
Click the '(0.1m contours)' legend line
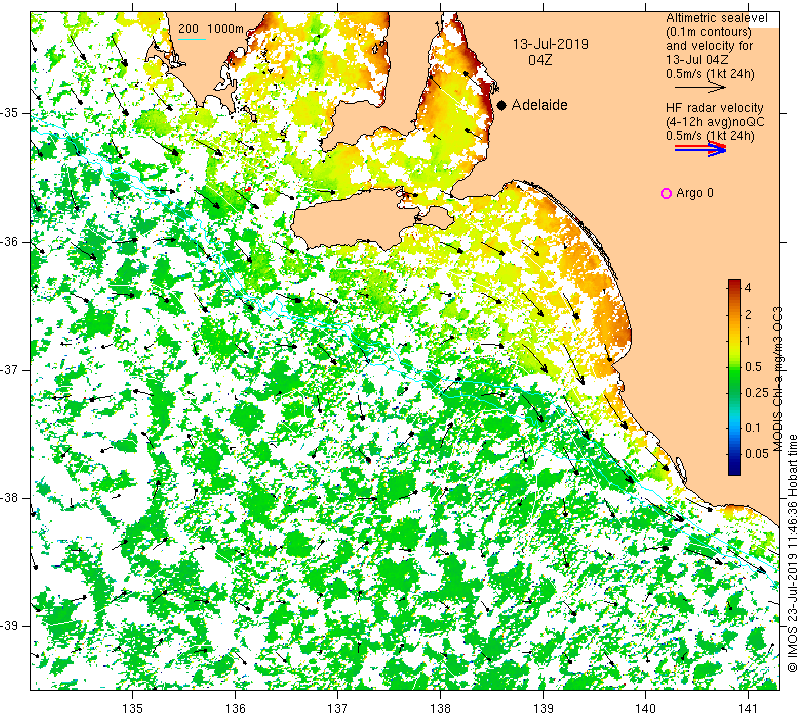pyautogui.click(x=709, y=32)
